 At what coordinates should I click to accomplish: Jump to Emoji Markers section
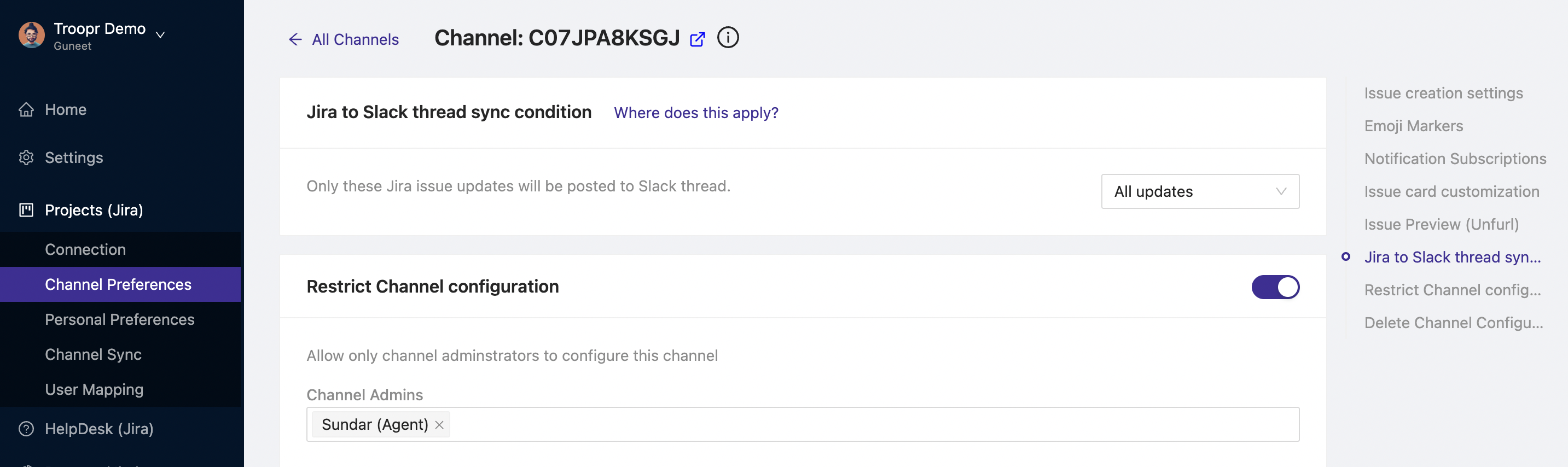pos(1413,126)
